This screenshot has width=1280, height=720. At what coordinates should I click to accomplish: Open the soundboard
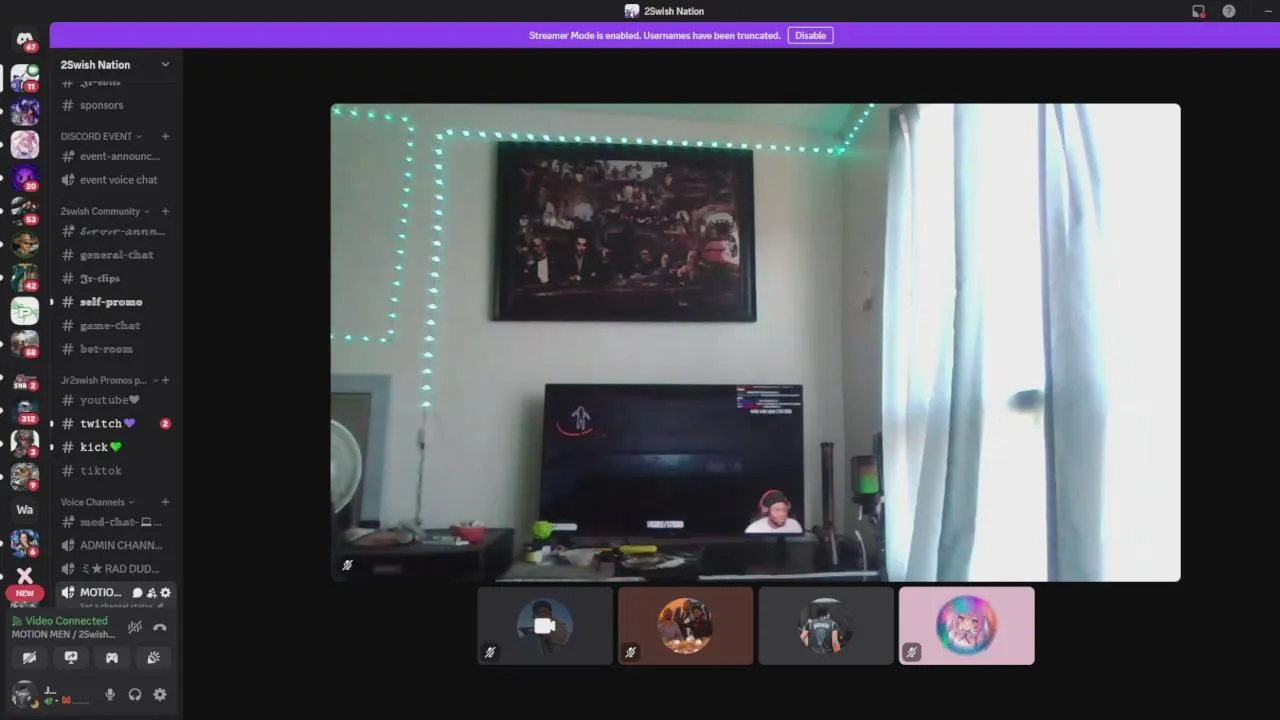coord(153,658)
